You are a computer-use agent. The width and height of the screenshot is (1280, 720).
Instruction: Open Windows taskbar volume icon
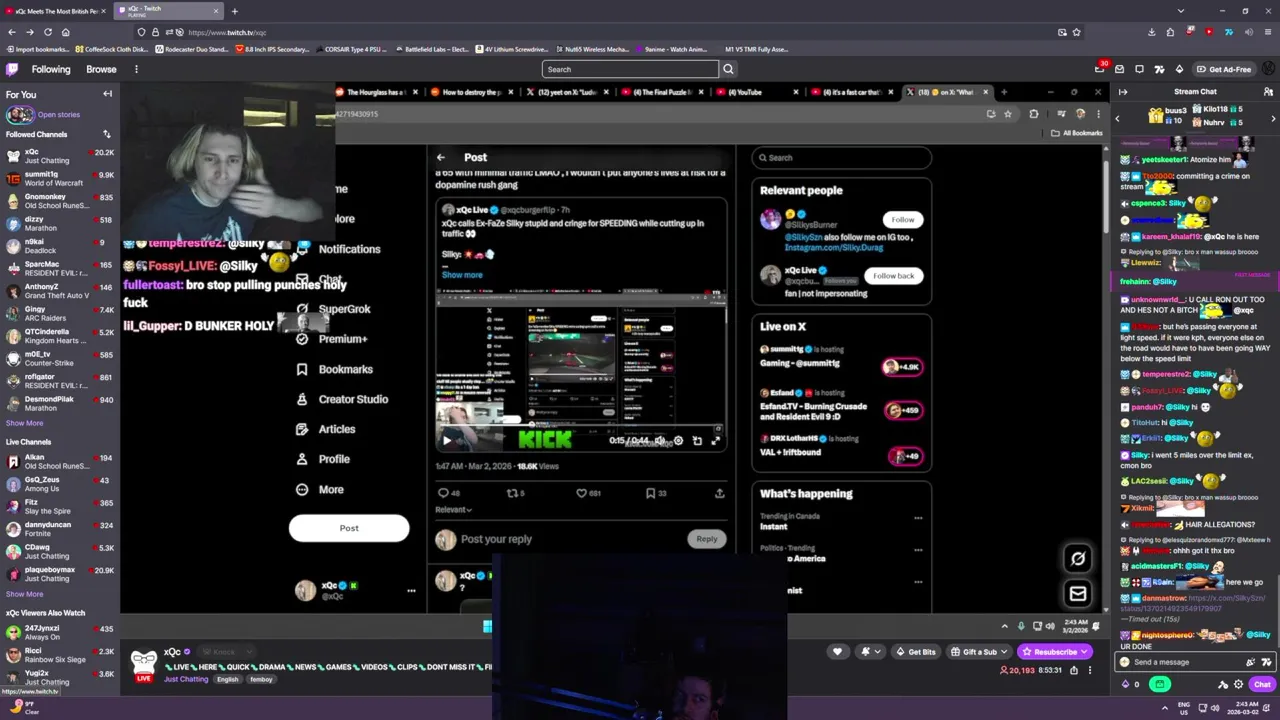(x=1214, y=708)
